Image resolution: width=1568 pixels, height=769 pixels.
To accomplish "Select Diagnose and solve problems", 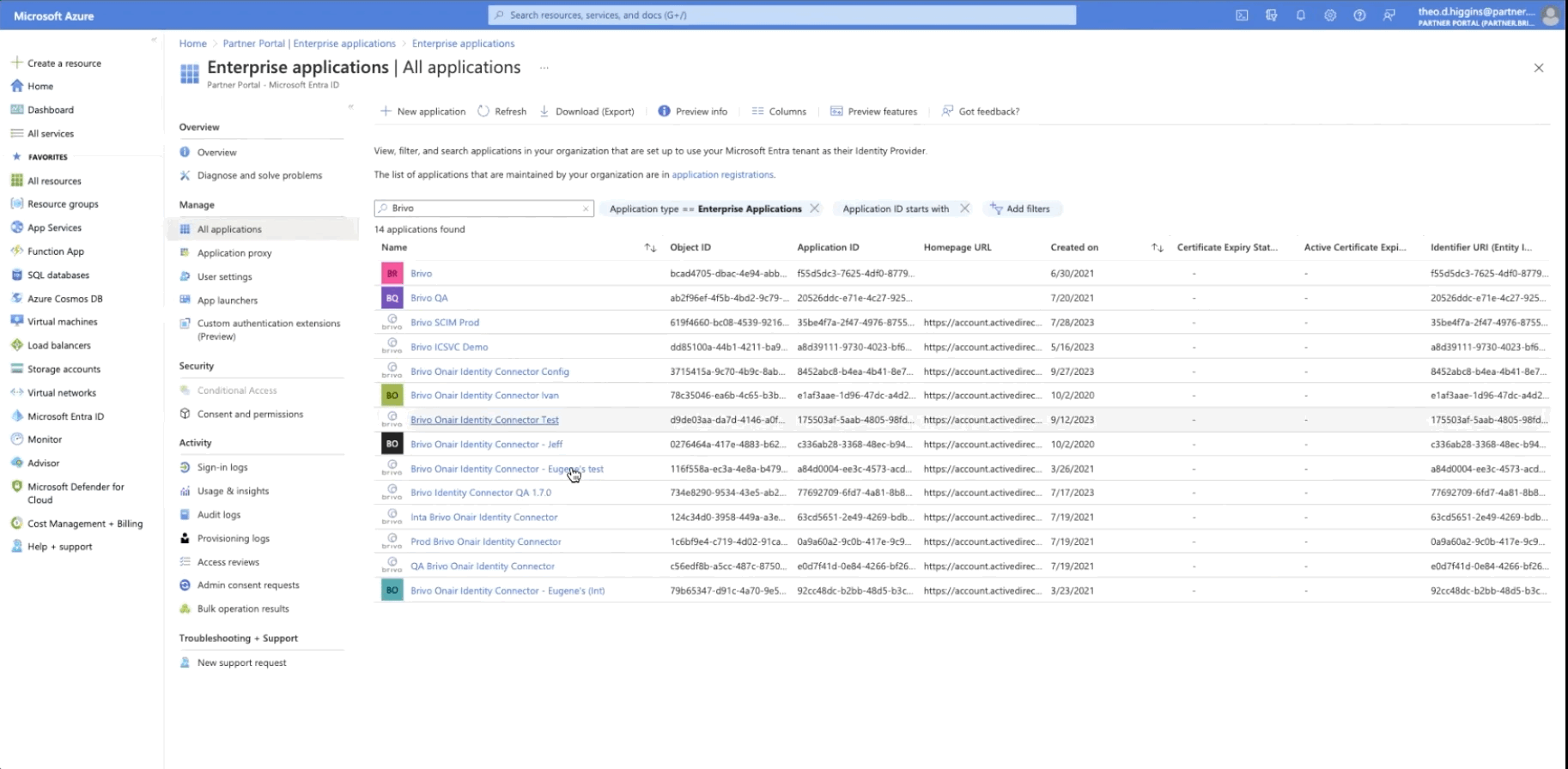I will 259,175.
